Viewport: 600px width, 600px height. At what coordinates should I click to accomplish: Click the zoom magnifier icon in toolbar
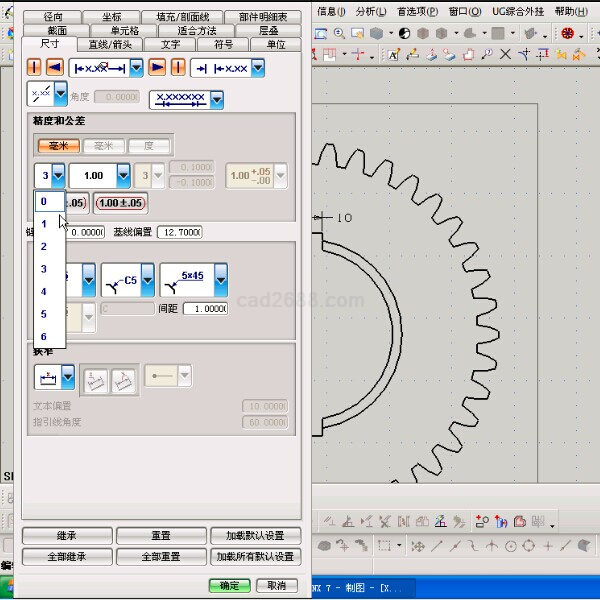tap(340, 33)
